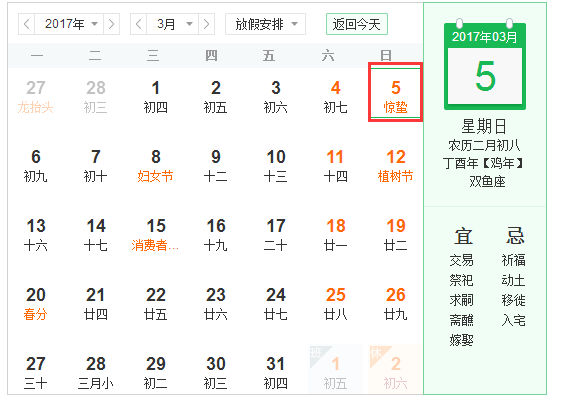Go to previous month arrow
Screen dimensions: 565x400
coord(138,24)
